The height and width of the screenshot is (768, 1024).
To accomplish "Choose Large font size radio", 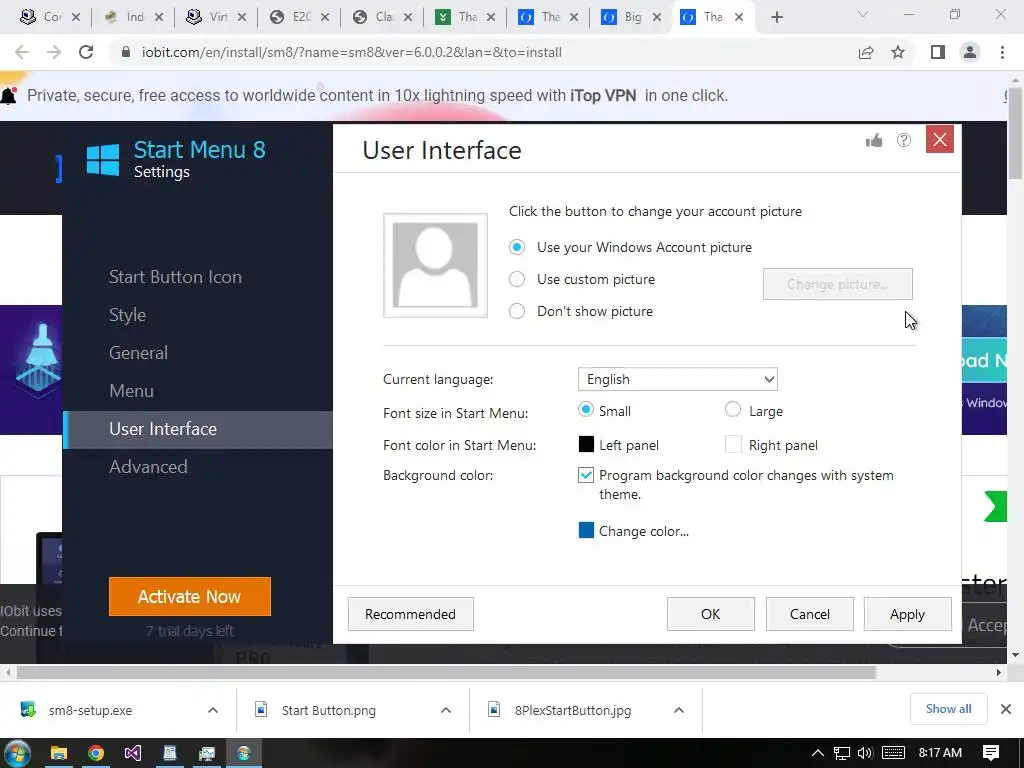I will click(733, 409).
